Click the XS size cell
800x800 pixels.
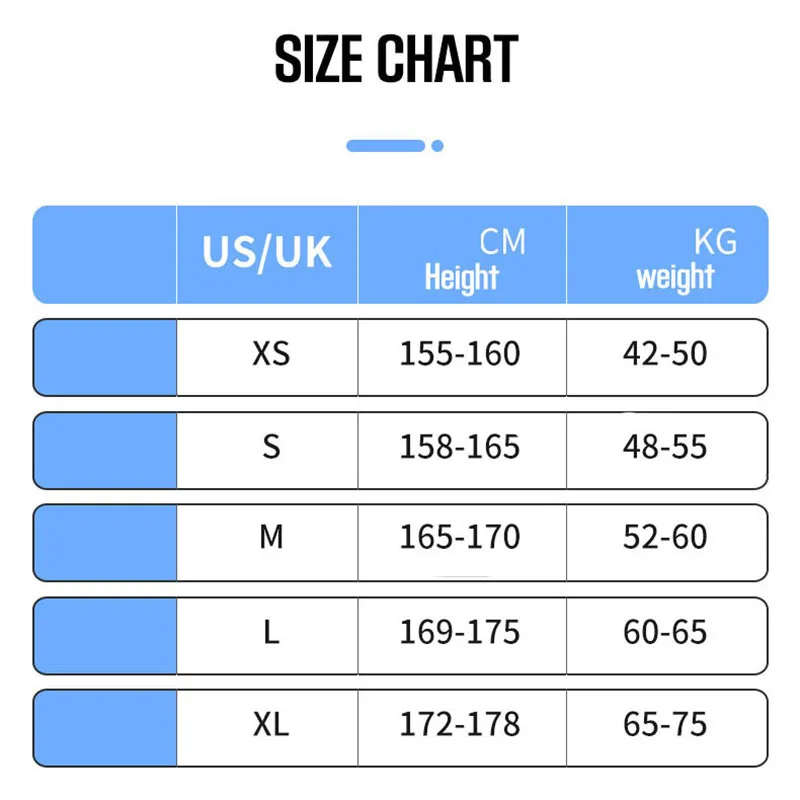click(271, 354)
